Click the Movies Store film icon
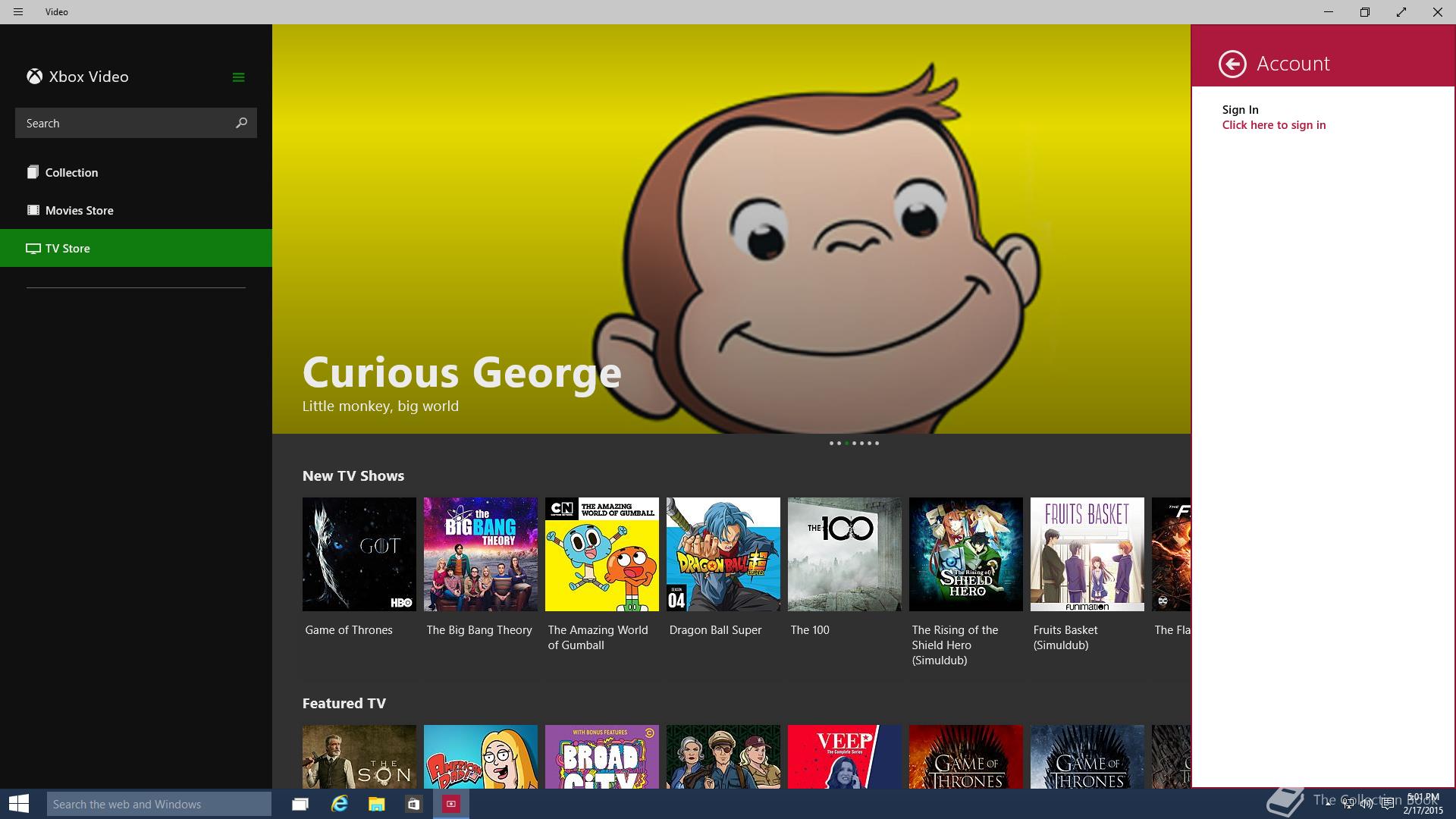This screenshot has height=819, width=1456. [x=33, y=210]
